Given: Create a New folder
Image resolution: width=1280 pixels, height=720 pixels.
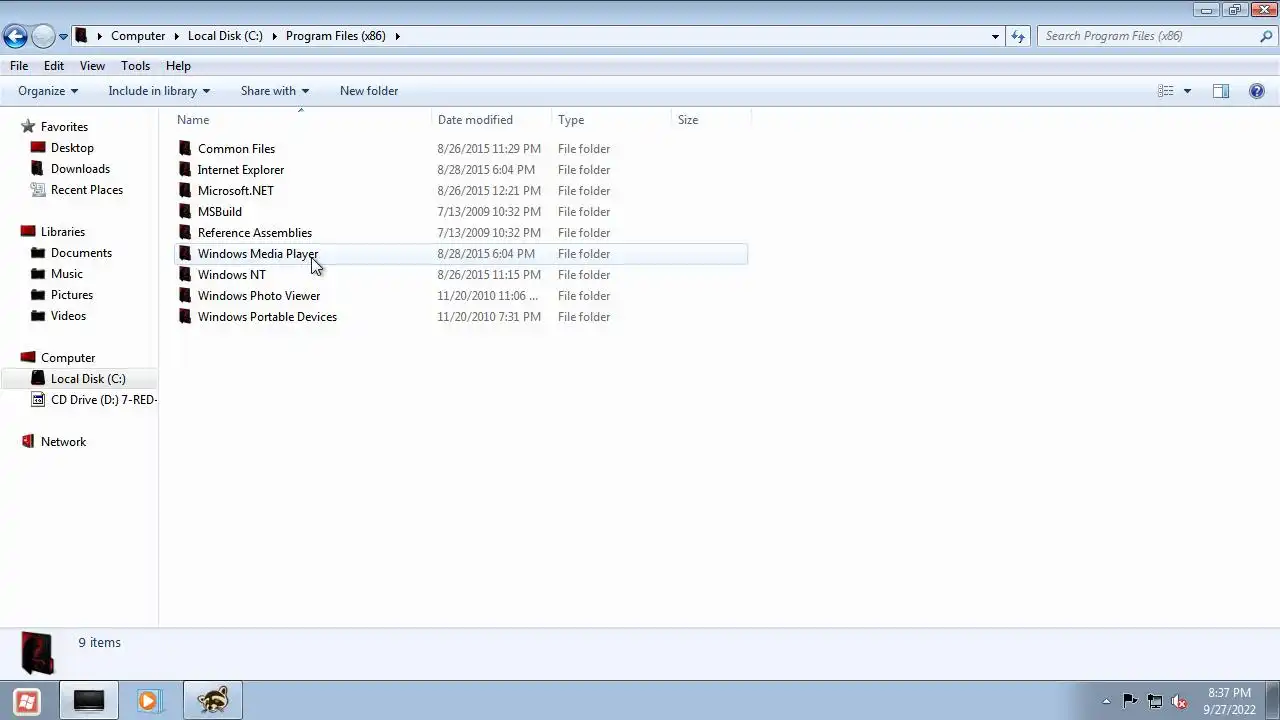Looking at the screenshot, I should (369, 91).
